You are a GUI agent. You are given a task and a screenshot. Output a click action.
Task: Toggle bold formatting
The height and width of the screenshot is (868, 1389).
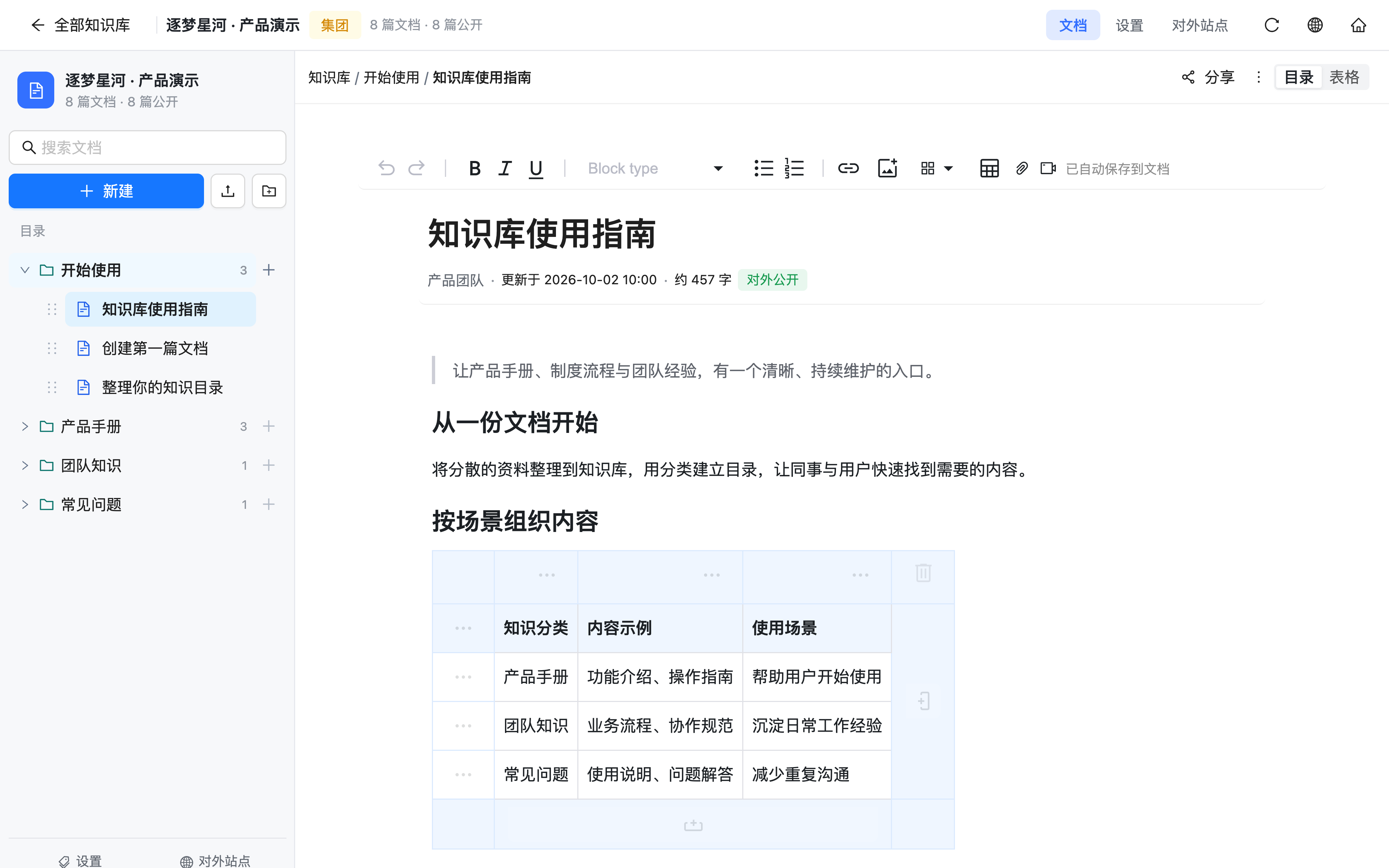coord(474,168)
